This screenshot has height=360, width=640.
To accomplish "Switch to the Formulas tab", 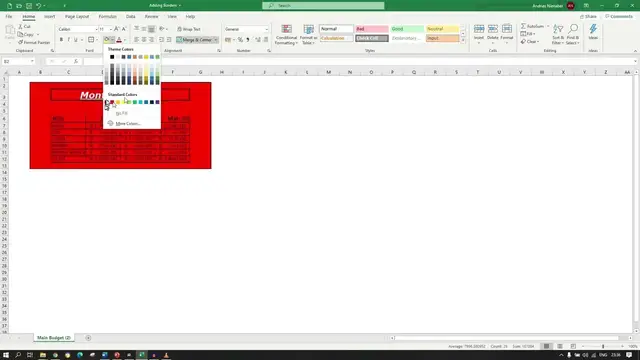I will pyautogui.click(x=107, y=17).
